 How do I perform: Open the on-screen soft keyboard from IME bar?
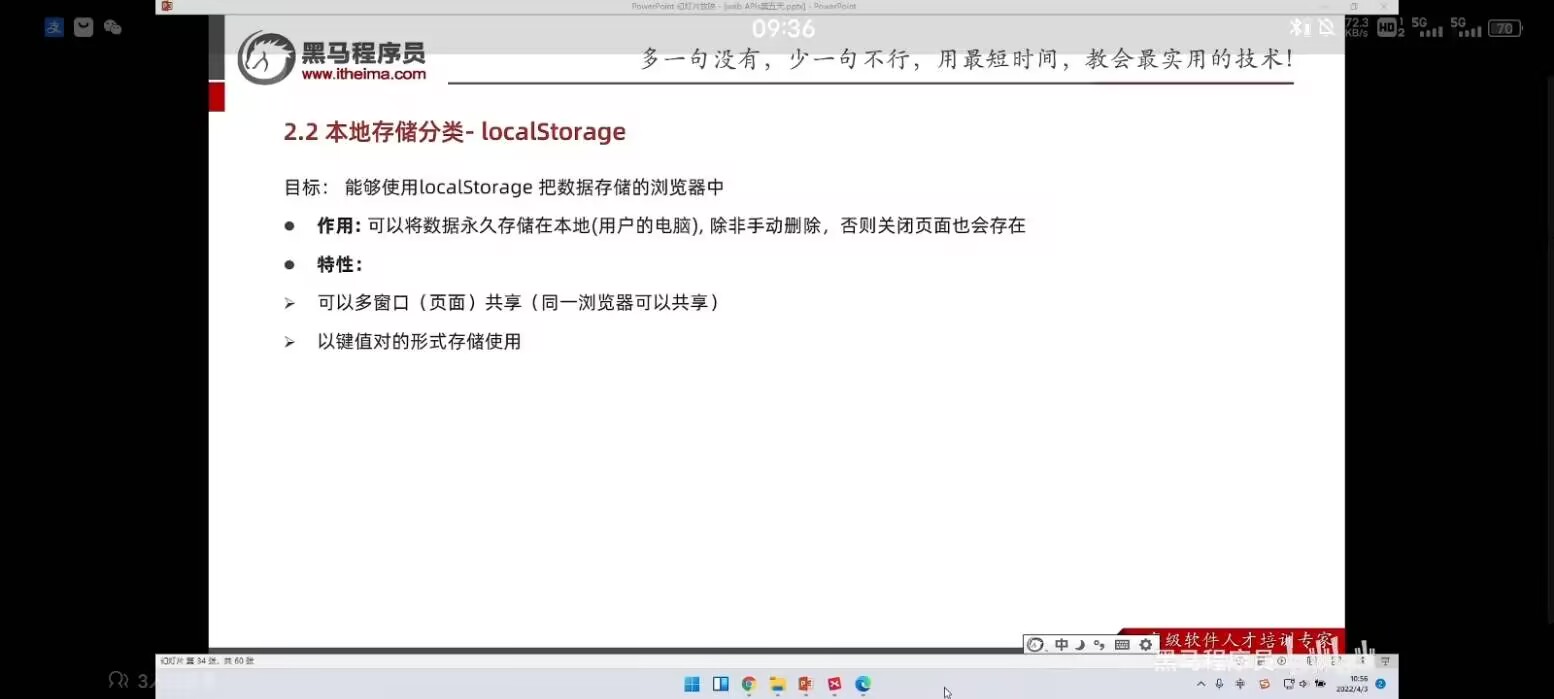pyautogui.click(x=1122, y=644)
